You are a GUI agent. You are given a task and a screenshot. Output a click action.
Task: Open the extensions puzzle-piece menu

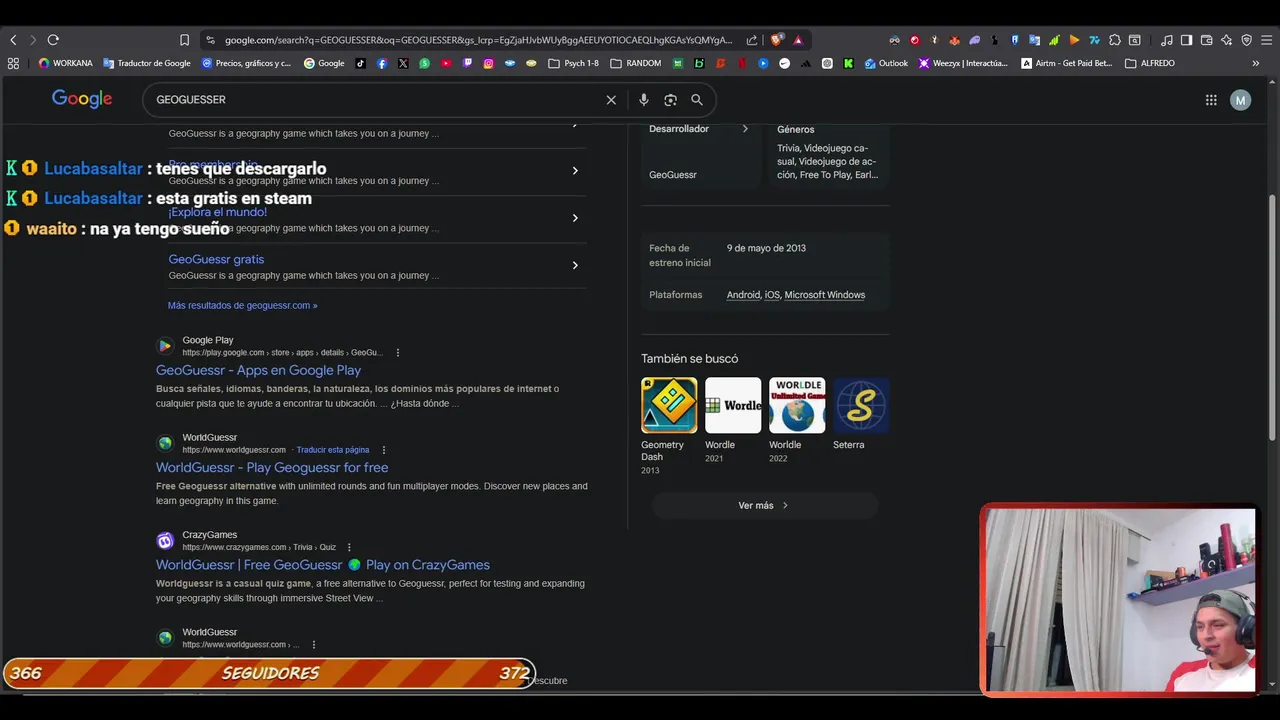(1114, 40)
